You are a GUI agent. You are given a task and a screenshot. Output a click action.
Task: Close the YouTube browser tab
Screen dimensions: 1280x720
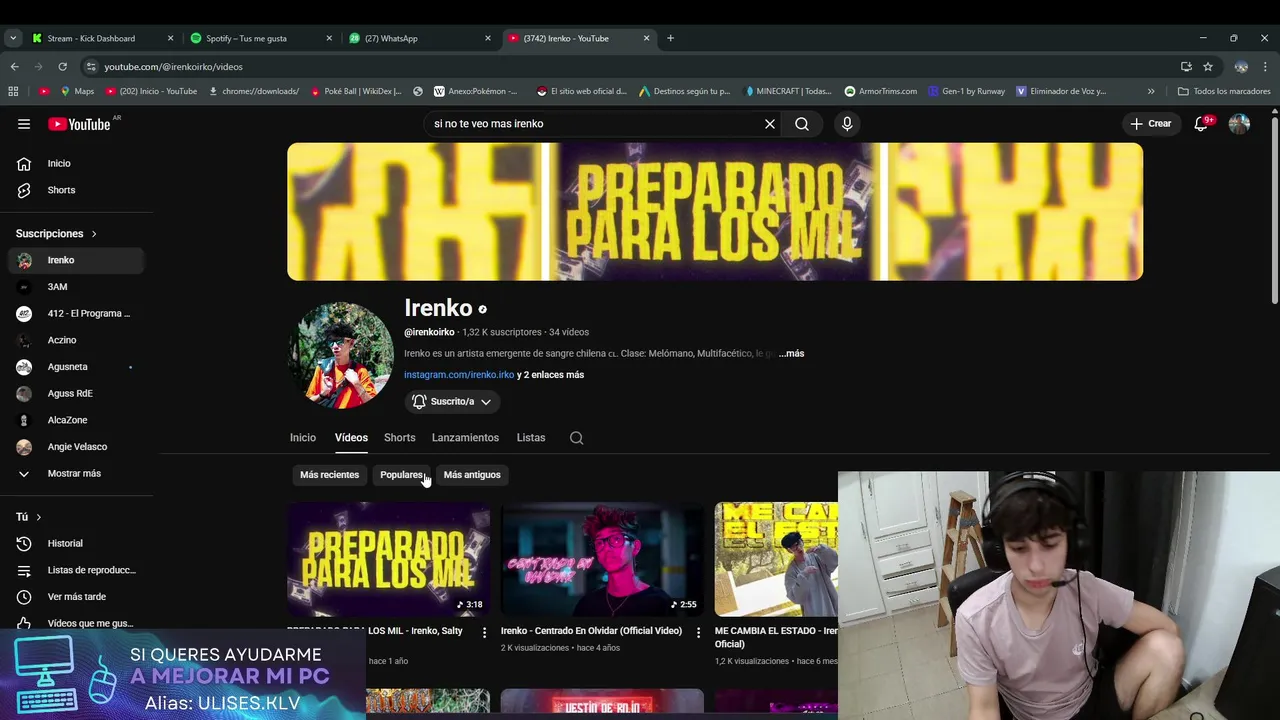[x=646, y=38]
